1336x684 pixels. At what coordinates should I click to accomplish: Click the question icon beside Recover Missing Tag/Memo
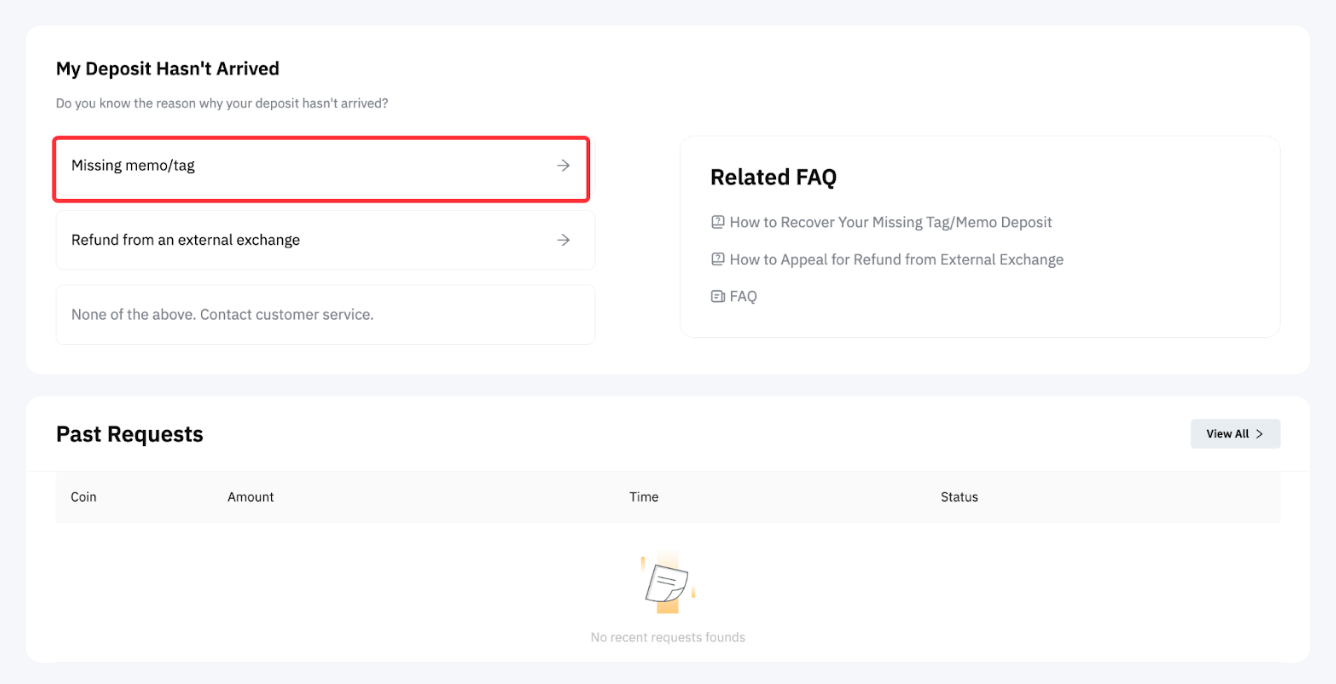click(x=717, y=222)
